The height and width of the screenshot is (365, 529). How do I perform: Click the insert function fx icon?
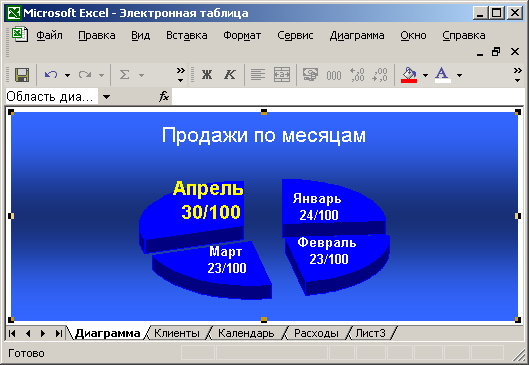tap(164, 97)
